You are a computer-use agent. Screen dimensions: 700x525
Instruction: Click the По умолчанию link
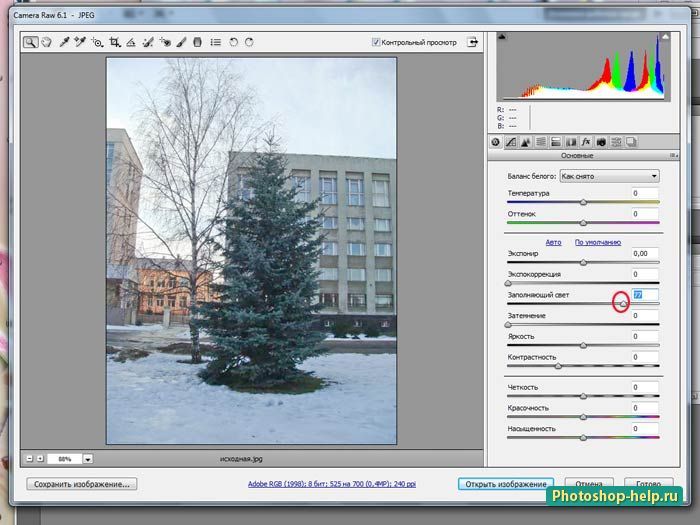point(598,242)
